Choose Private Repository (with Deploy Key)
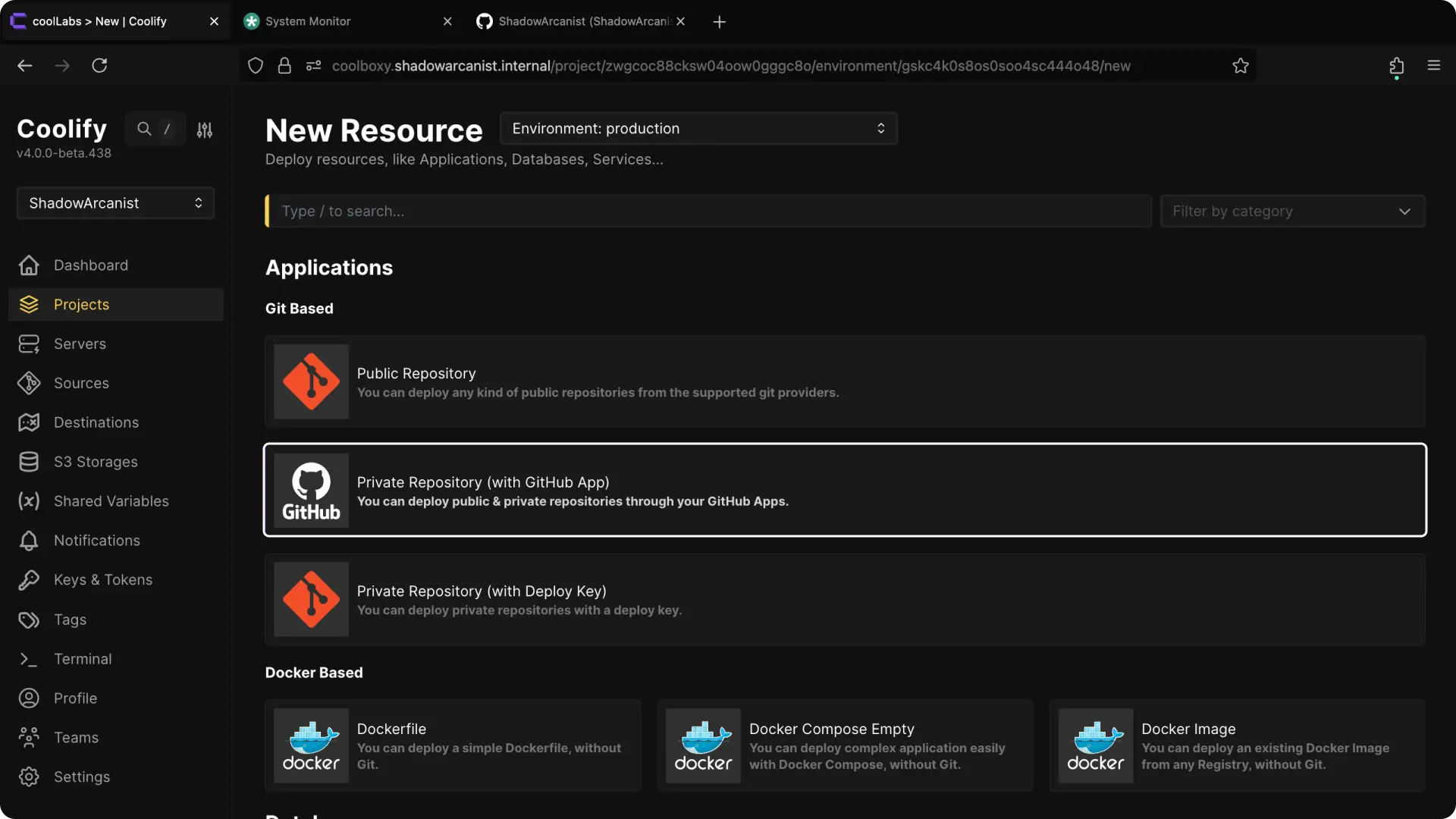 pos(845,600)
